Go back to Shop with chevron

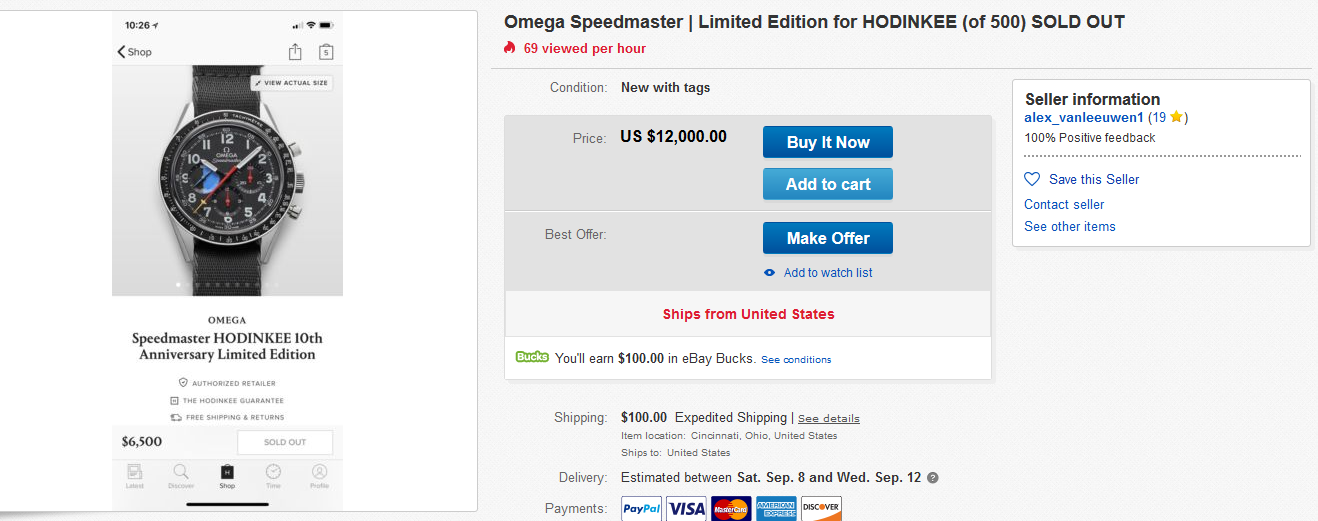(x=122, y=52)
